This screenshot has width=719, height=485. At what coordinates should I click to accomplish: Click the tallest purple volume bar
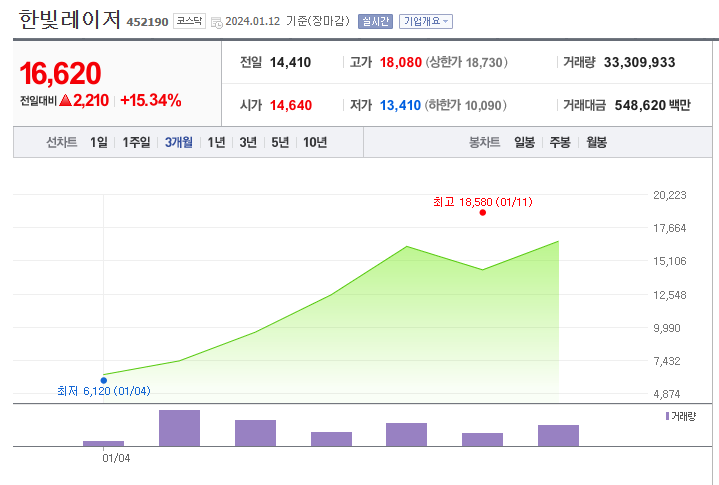[179, 428]
